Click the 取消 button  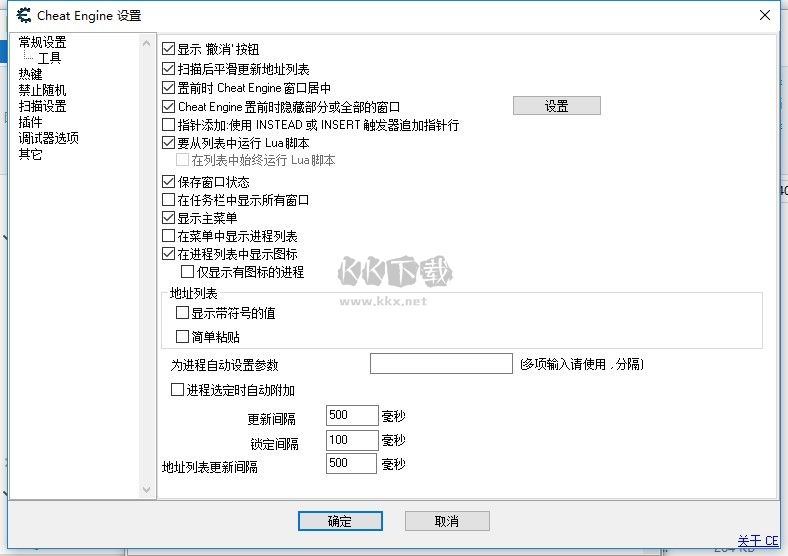[447, 521]
